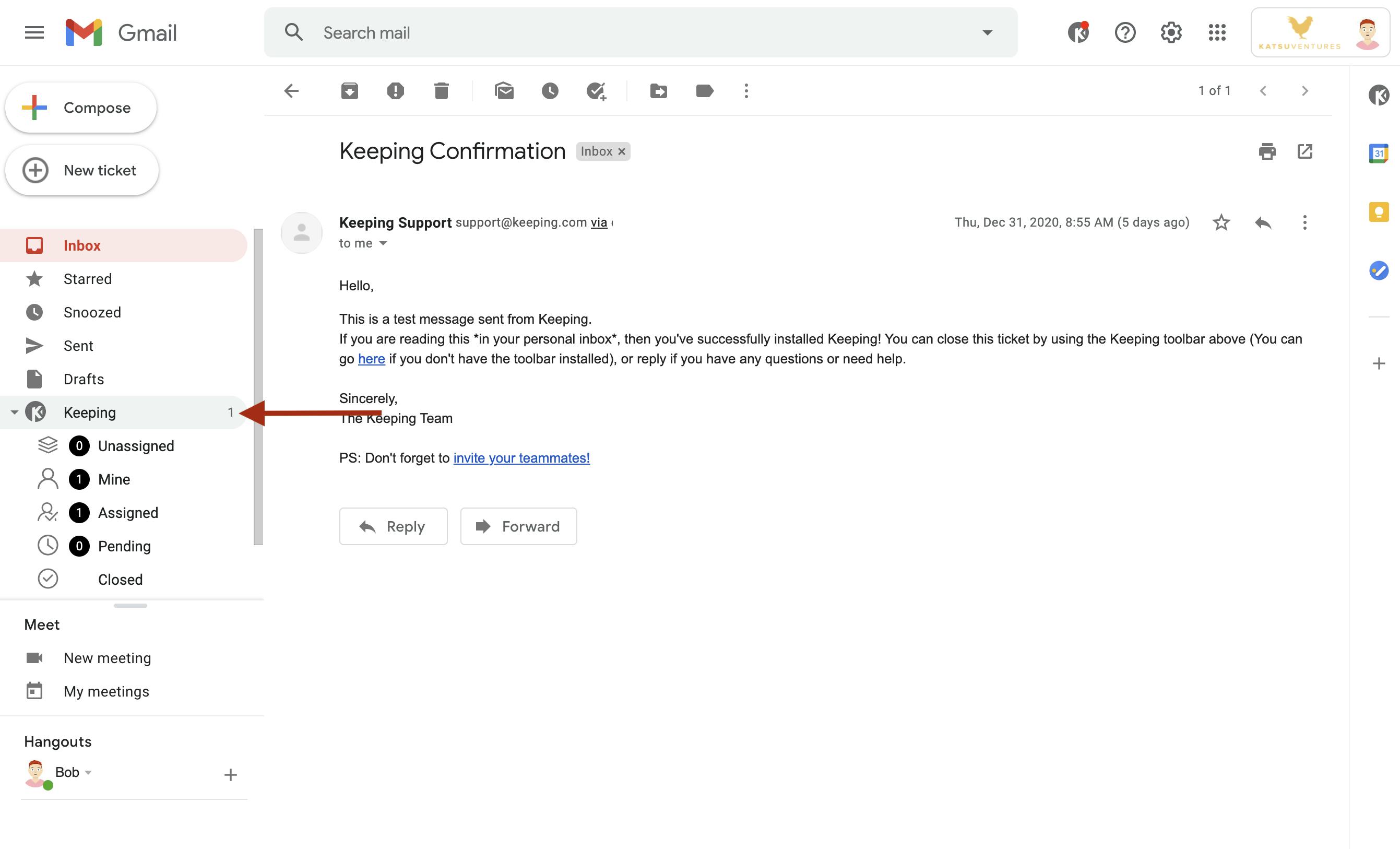1400x849 pixels.
Task: Click the Gmail logo
Action: tap(121, 32)
